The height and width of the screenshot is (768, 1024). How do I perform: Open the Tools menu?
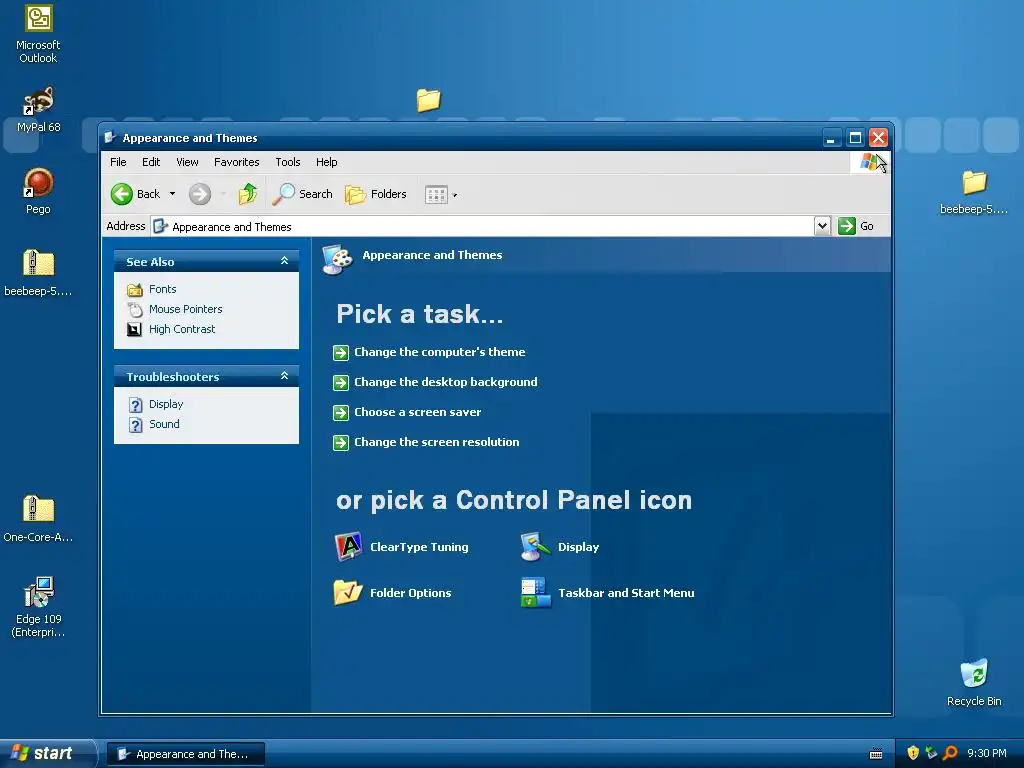click(288, 162)
